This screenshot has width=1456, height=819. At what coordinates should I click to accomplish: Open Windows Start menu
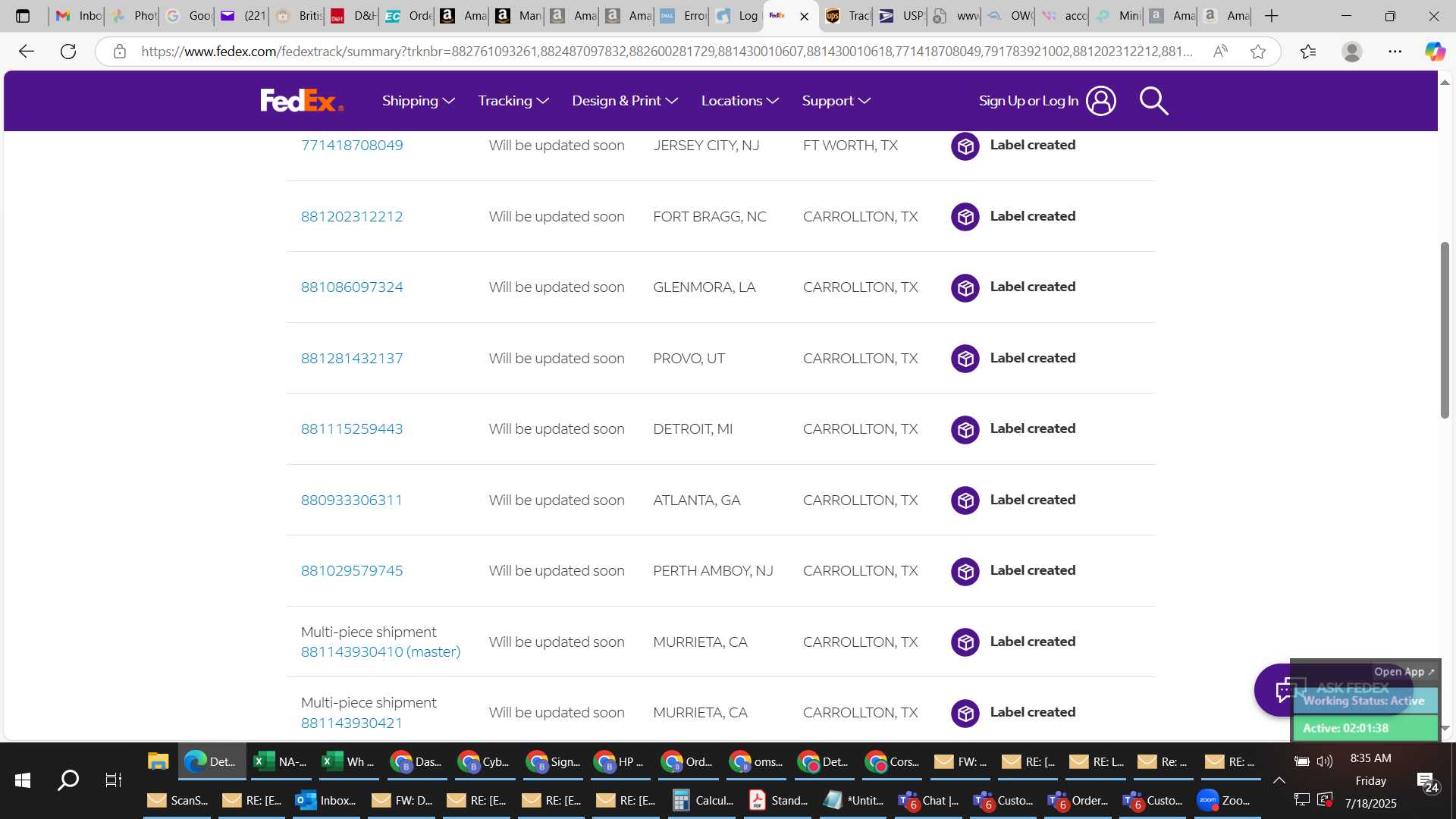point(23,780)
